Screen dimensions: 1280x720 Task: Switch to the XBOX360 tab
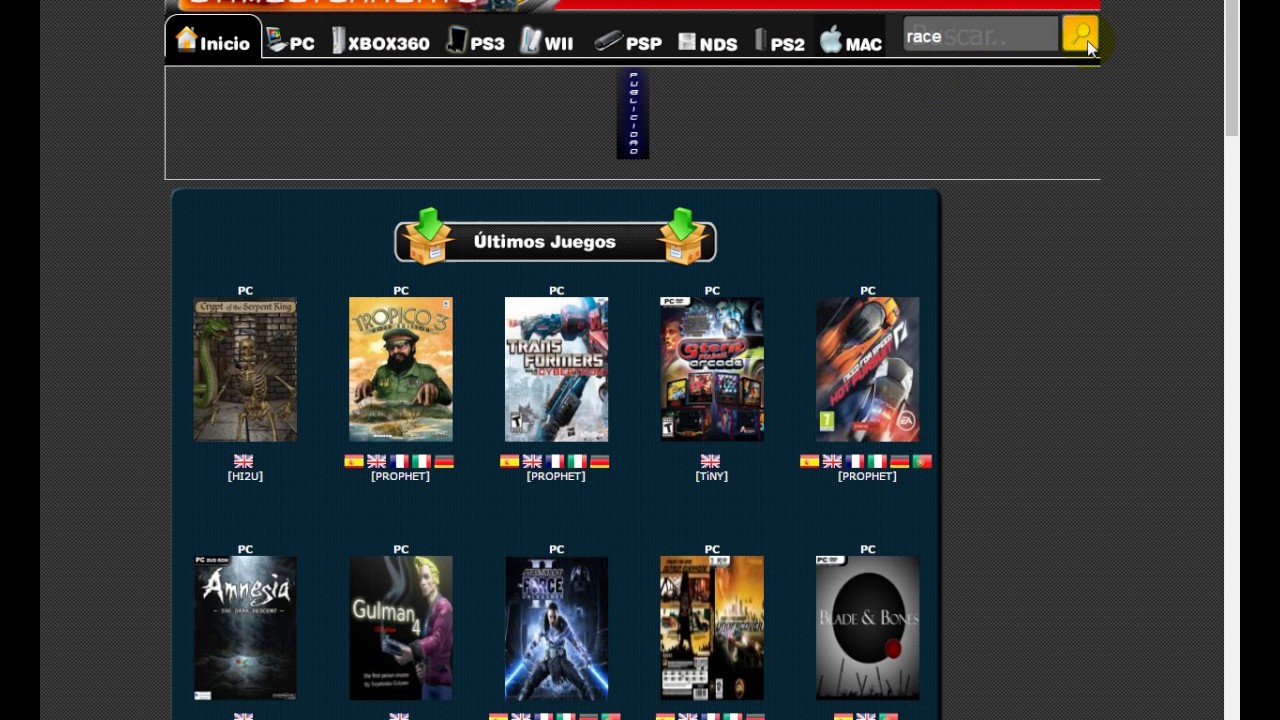381,42
